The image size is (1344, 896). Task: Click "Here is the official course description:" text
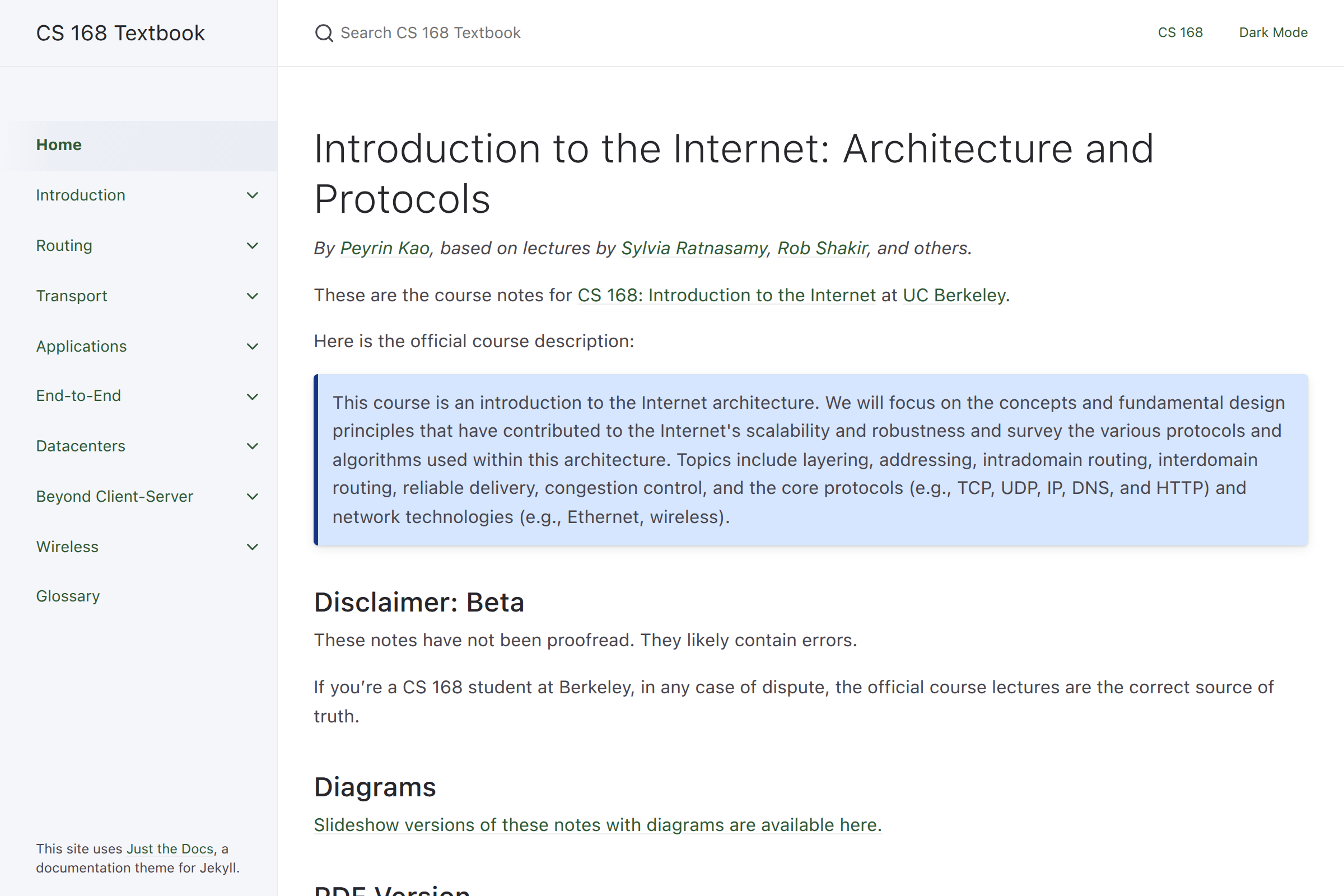(x=474, y=341)
